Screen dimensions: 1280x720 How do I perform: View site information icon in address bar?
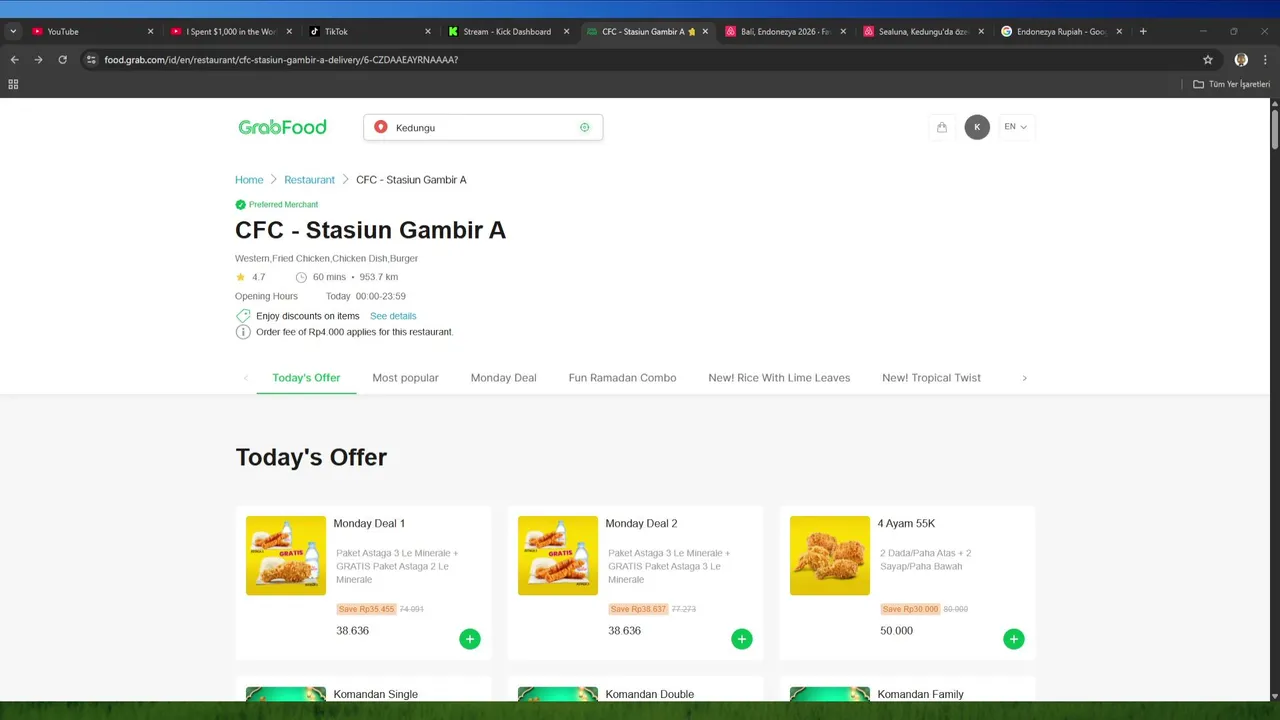click(x=91, y=59)
